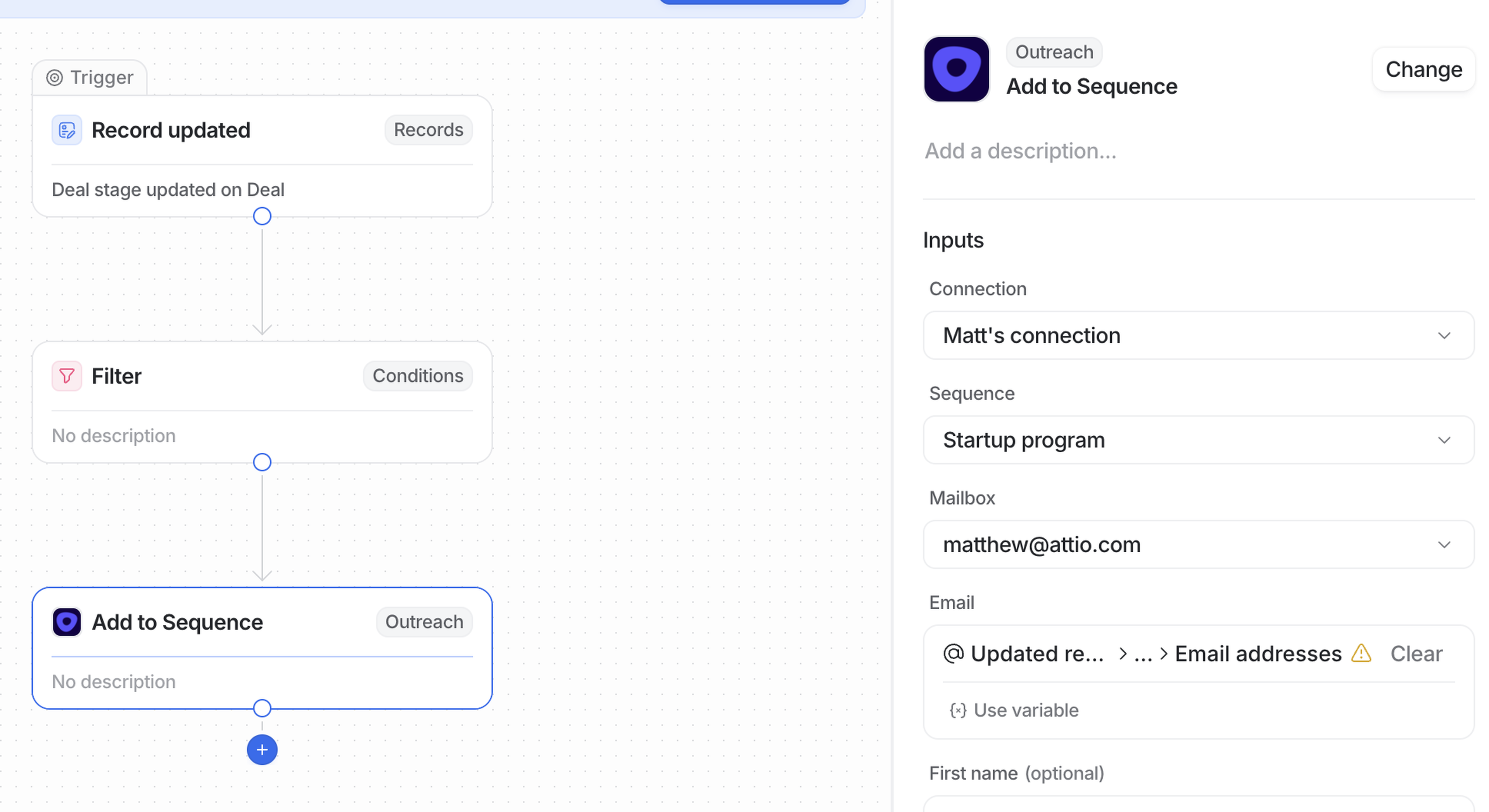Screen dimensions: 1489x812
Task: Open the Matt's connection dropdown
Action: tap(1198, 336)
